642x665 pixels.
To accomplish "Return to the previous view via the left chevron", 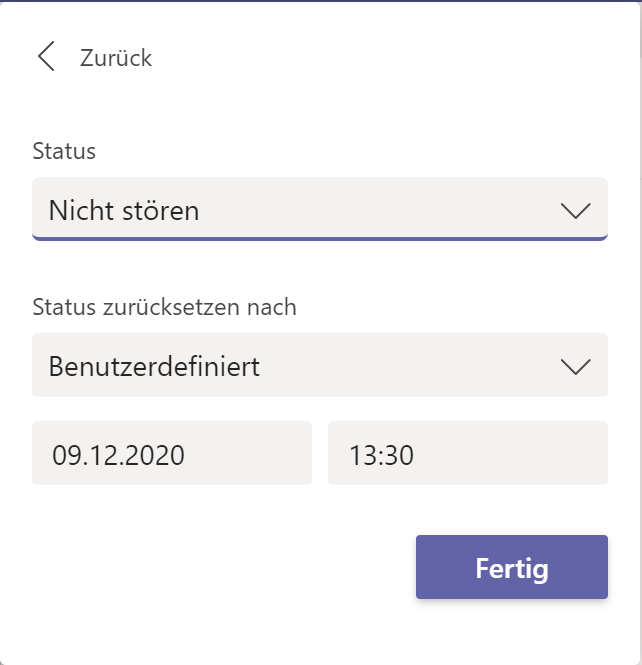I will click(x=46, y=56).
